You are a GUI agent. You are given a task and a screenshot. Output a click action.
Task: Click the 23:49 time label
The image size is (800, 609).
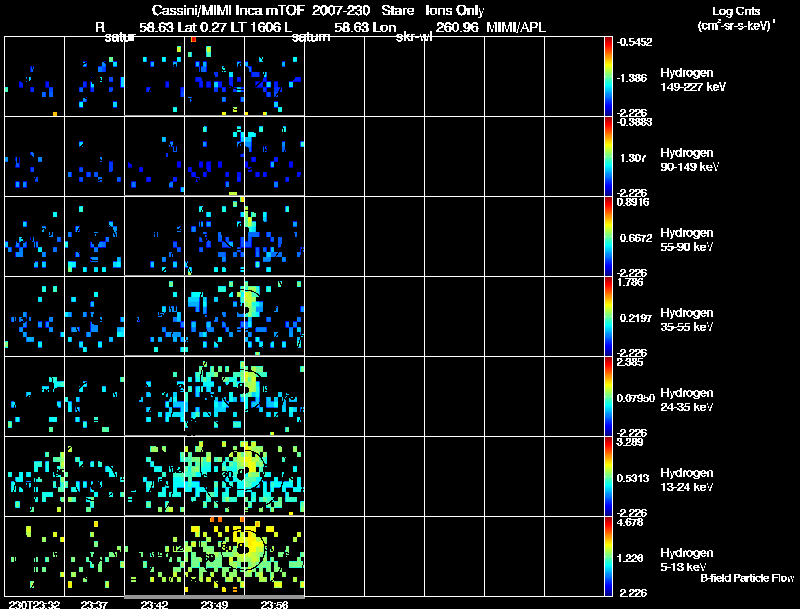point(214,605)
